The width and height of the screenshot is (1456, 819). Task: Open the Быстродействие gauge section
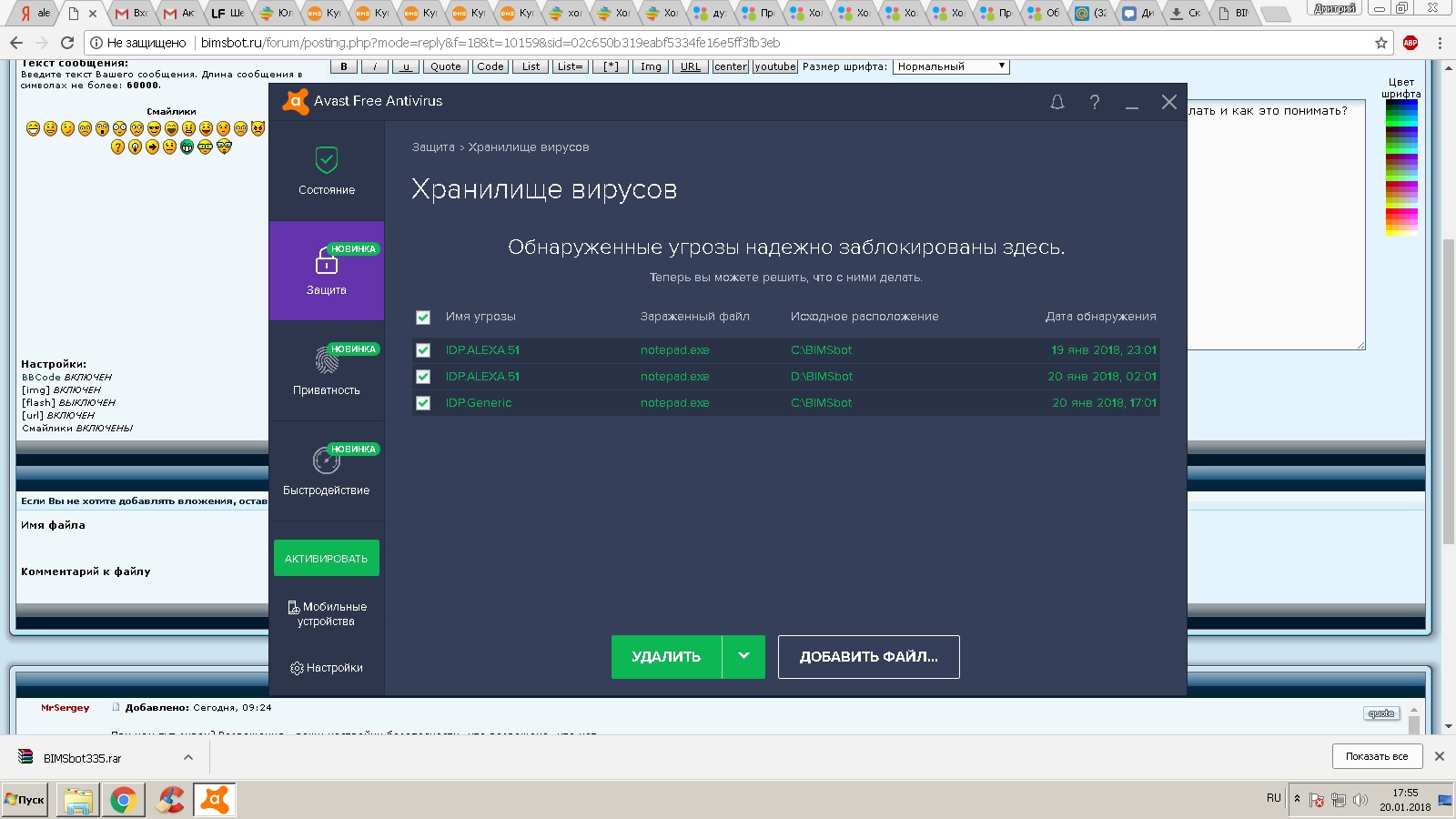327,471
